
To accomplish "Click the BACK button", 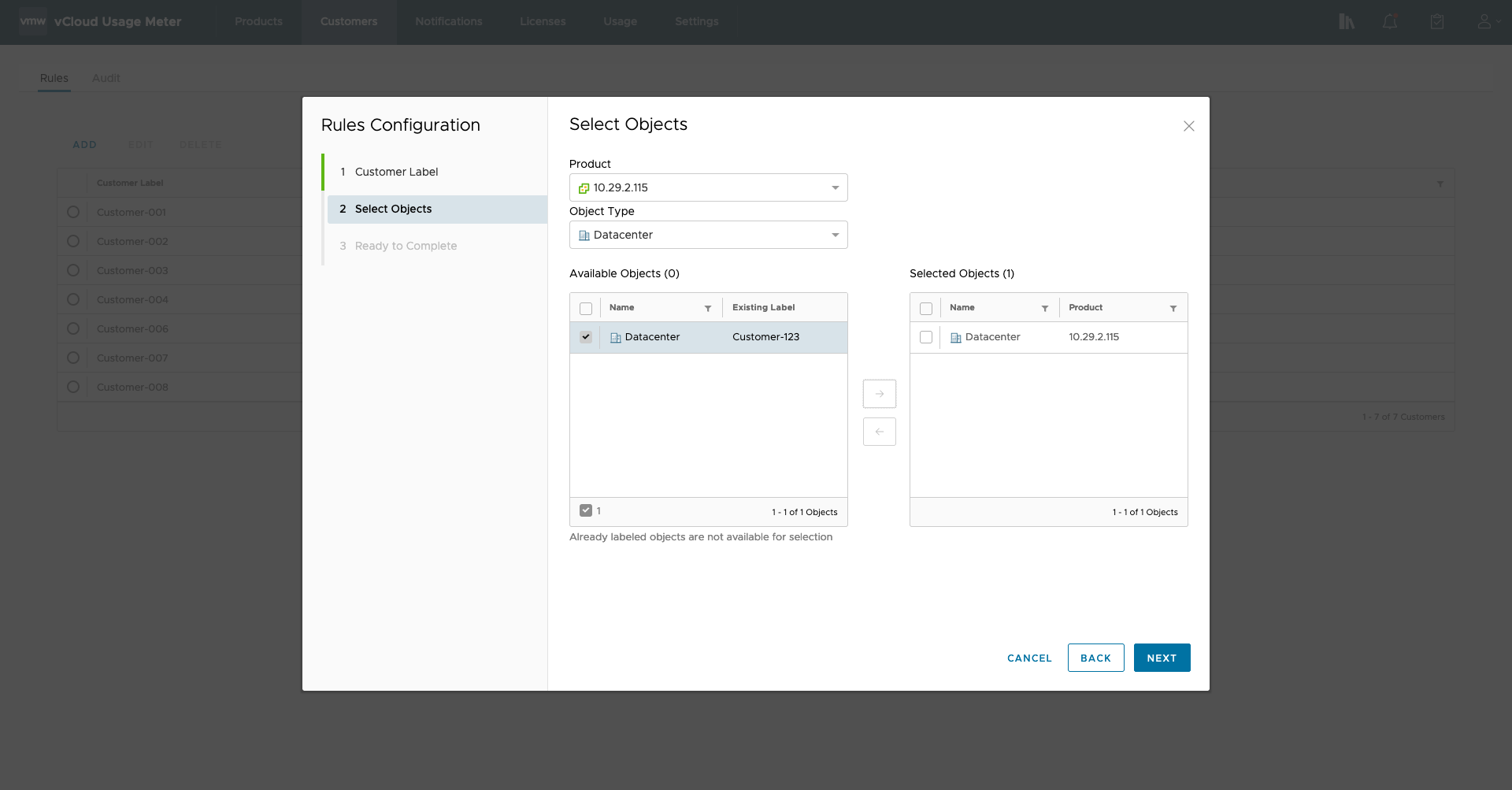I will [1095, 658].
